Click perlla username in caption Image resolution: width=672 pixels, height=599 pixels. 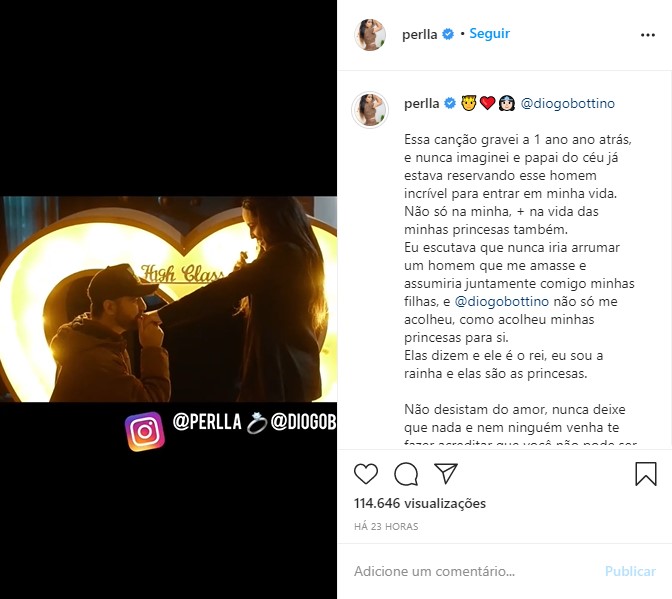click(x=422, y=104)
